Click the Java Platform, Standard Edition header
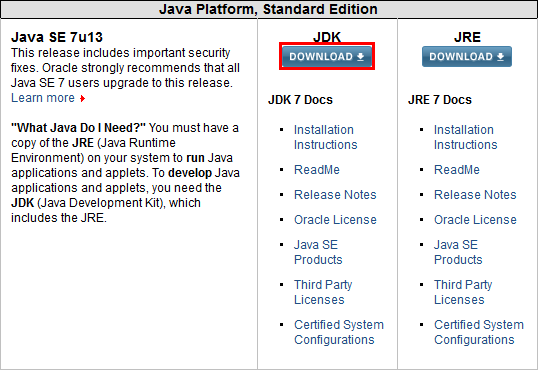538x370 pixels. [268, 9]
